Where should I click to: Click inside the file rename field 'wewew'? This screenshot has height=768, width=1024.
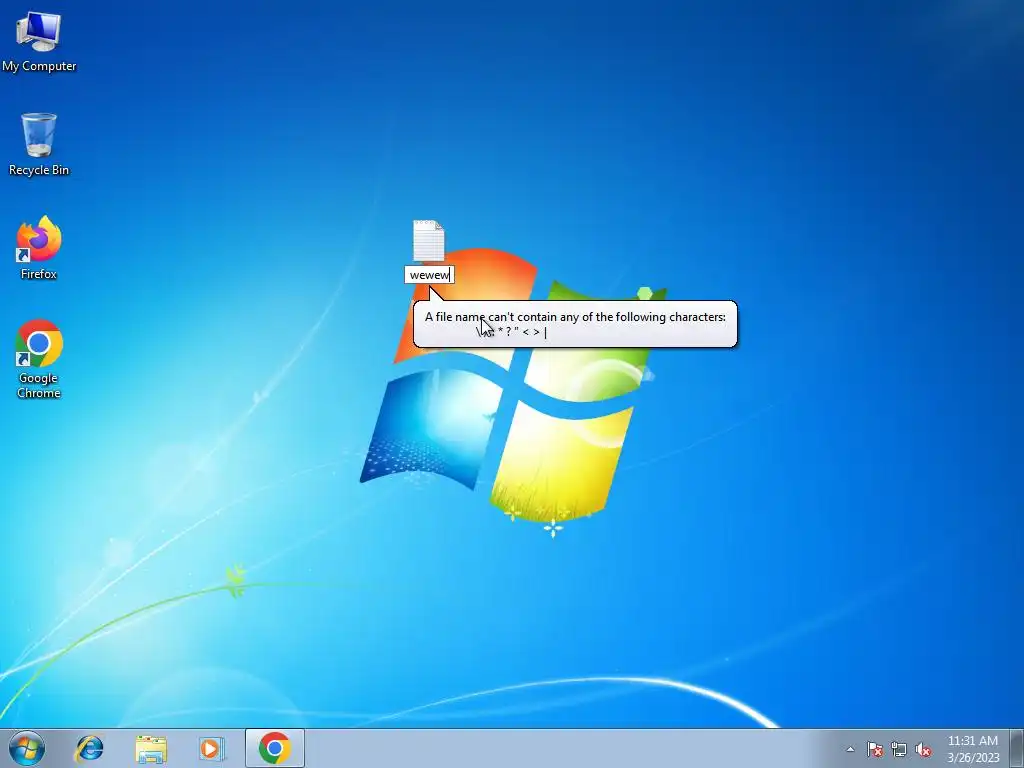coord(429,275)
